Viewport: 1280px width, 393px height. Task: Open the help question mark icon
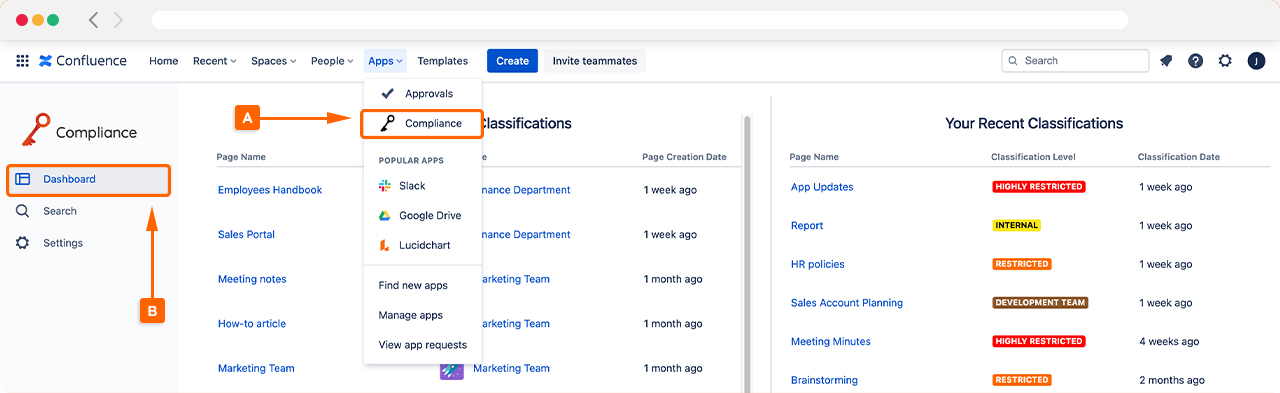(x=1195, y=61)
